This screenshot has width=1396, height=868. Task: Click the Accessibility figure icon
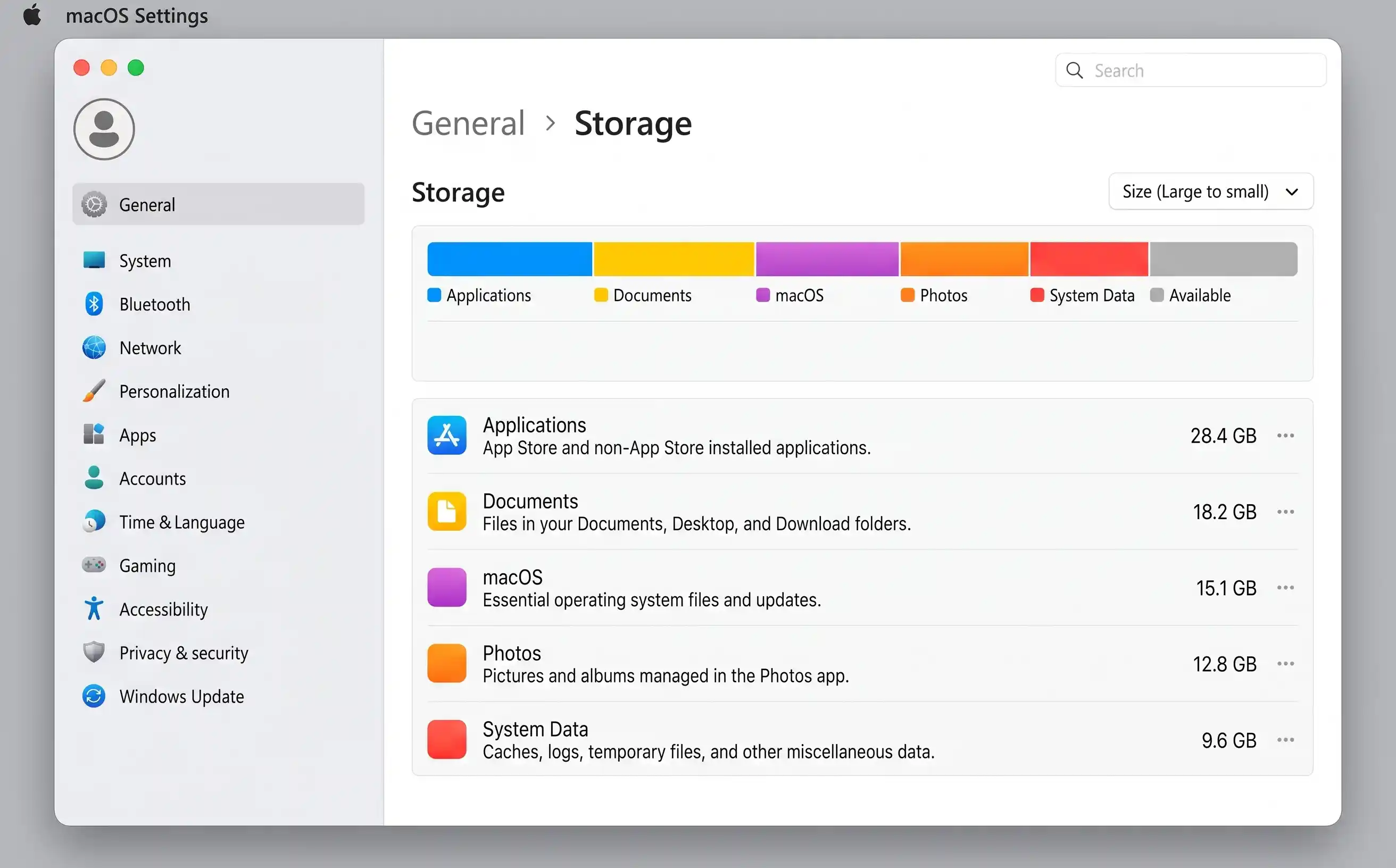(x=94, y=608)
